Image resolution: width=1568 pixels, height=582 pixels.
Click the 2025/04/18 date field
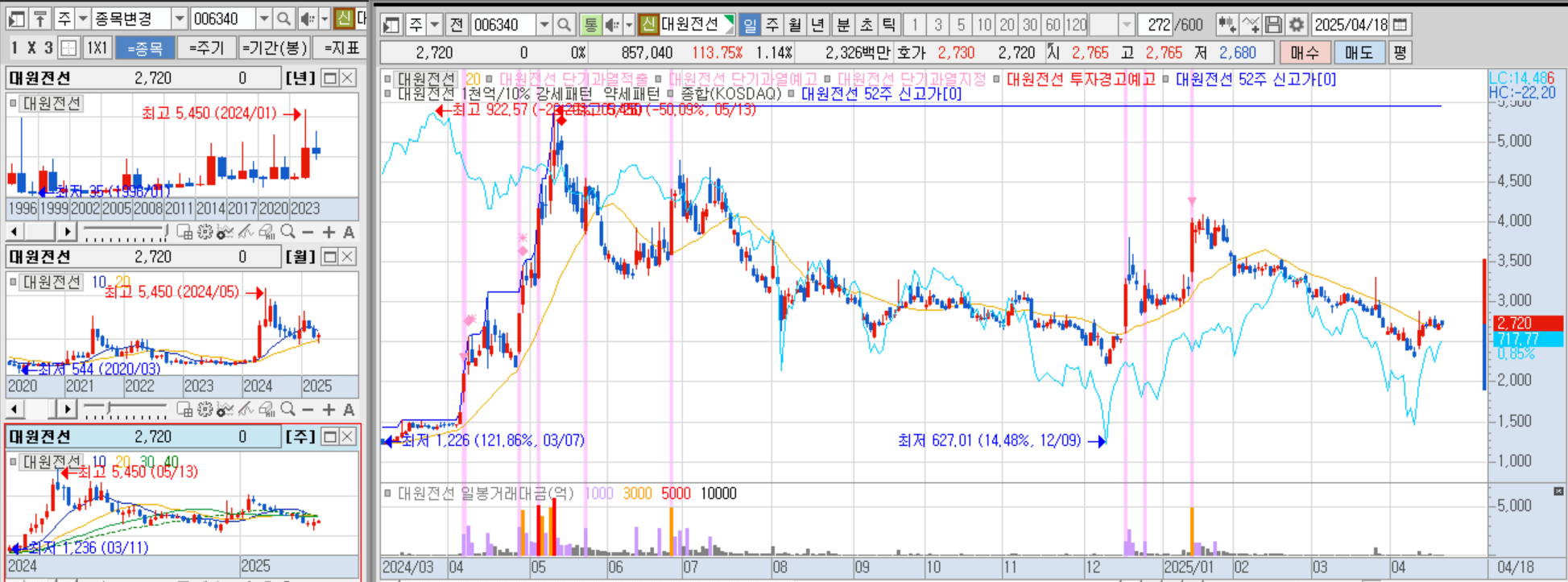[1351, 25]
